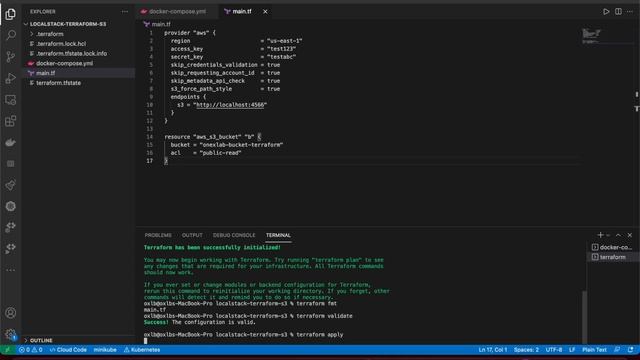Follow the http://localhost:4566 link
The width and height of the screenshot is (640, 360).
(x=230, y=105)
